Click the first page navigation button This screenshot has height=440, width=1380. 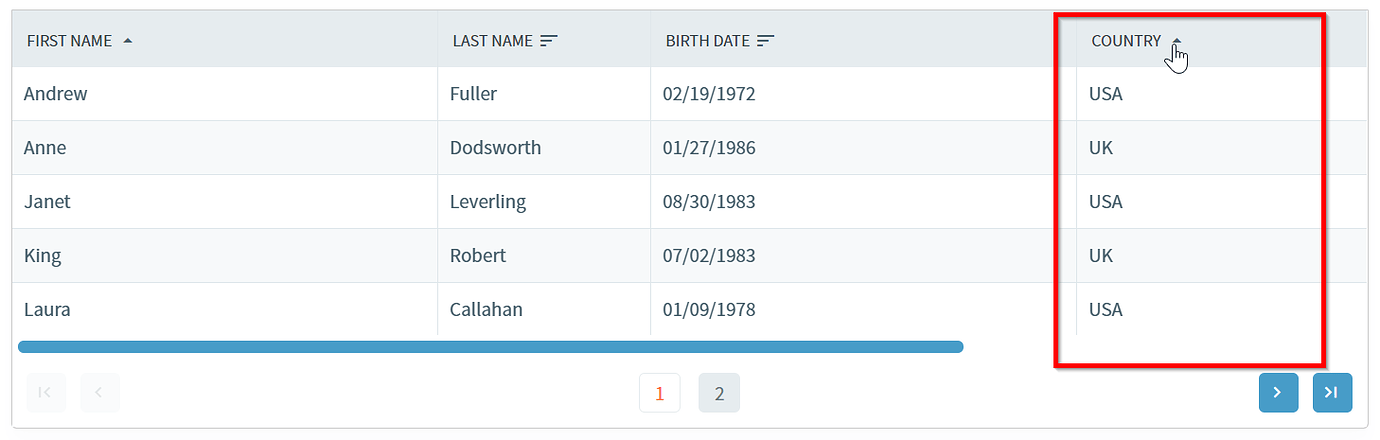click(45, 393)
